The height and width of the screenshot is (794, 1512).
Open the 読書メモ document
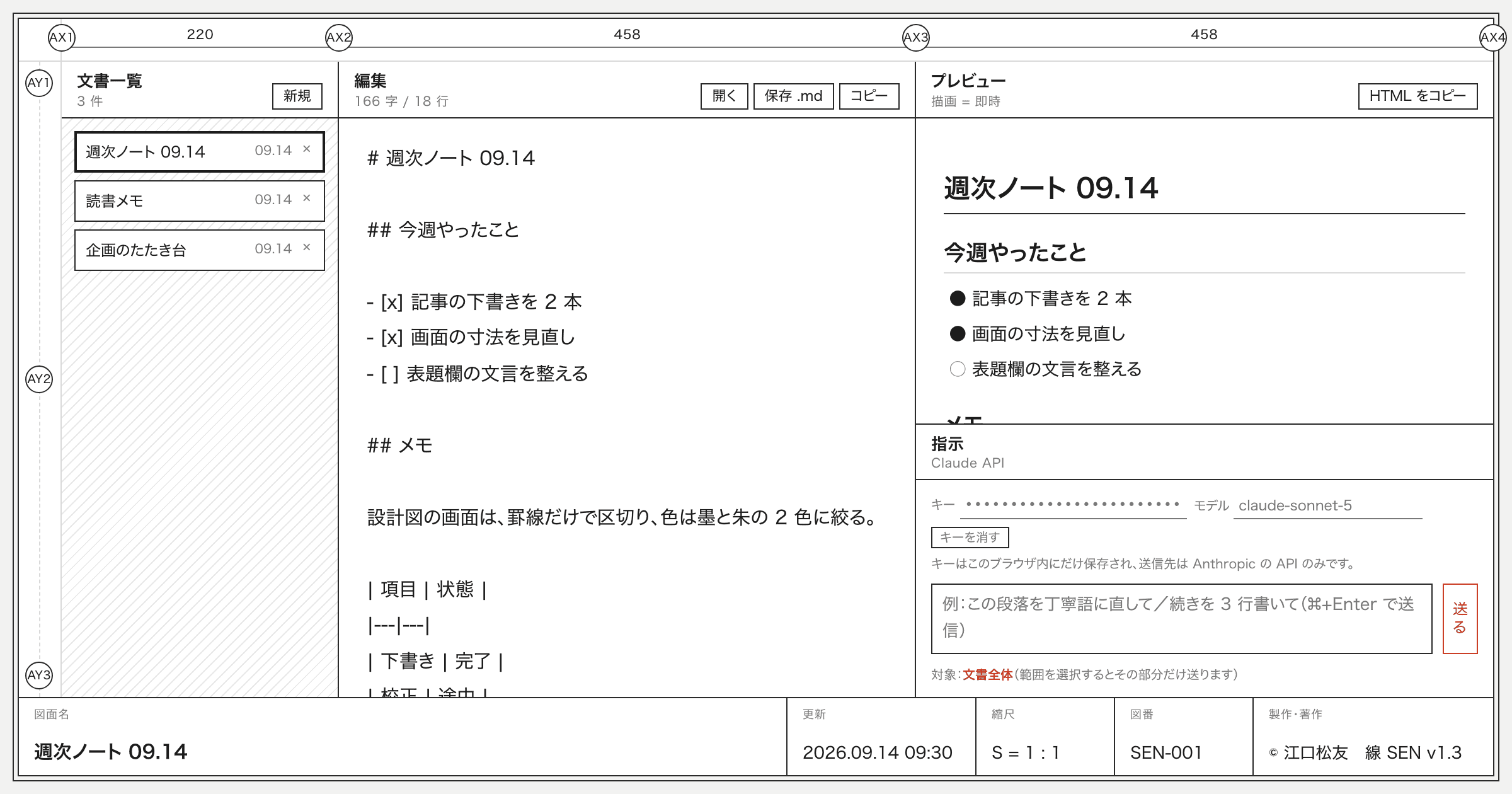click(199, 201)
